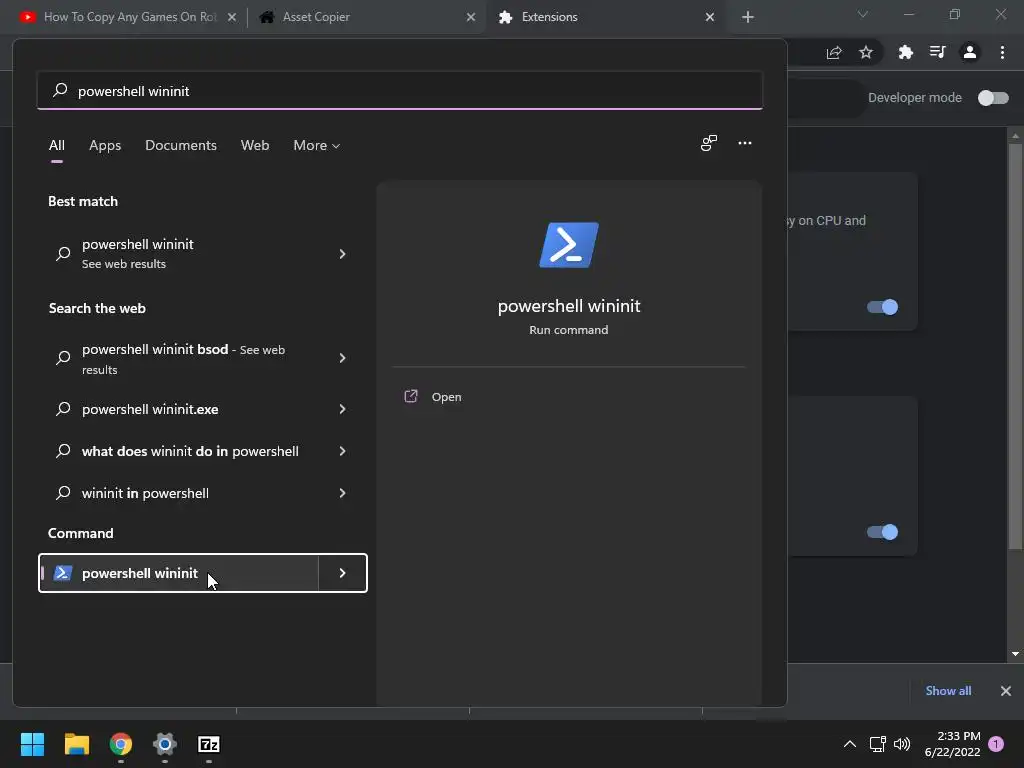Run the powershell wininit command result
Viewport: 1024px width, 768px height.
point(179,573)
